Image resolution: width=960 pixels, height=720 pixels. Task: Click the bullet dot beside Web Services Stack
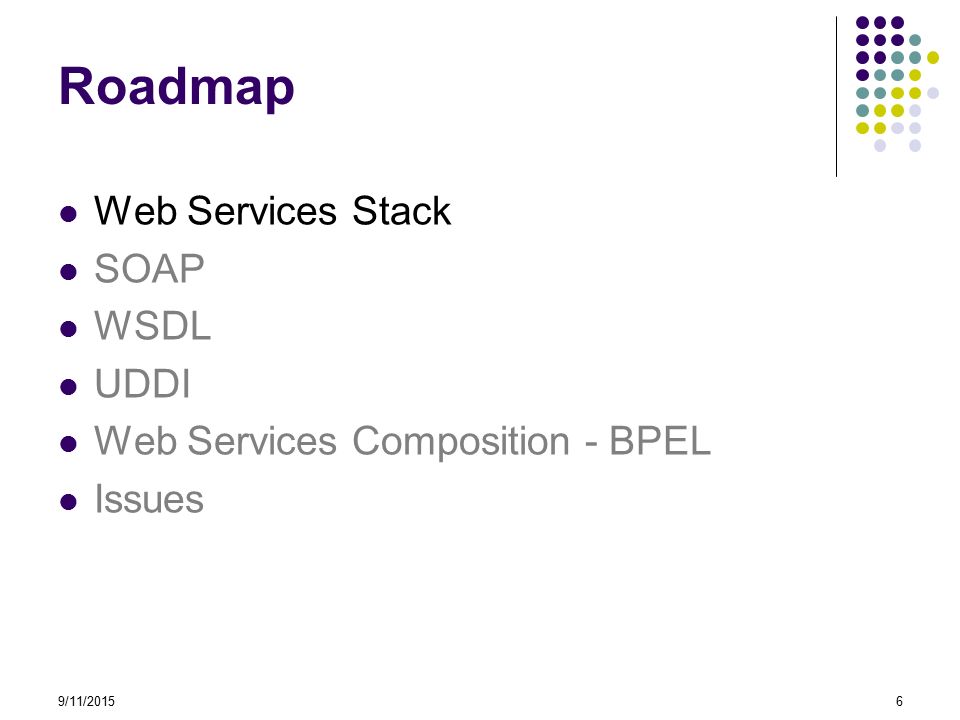pos(69,214)
